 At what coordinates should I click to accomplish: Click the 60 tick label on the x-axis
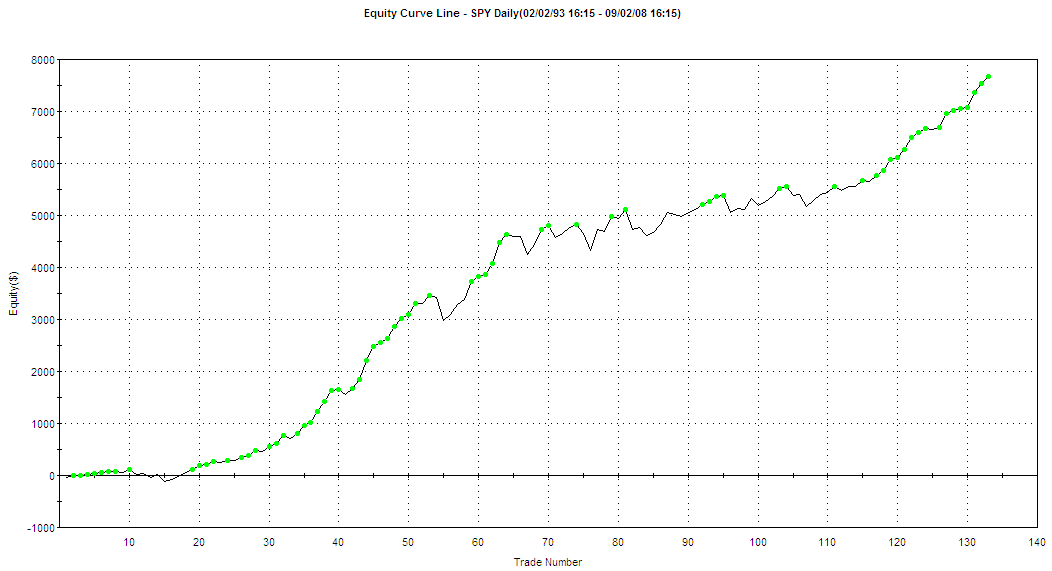478,542
